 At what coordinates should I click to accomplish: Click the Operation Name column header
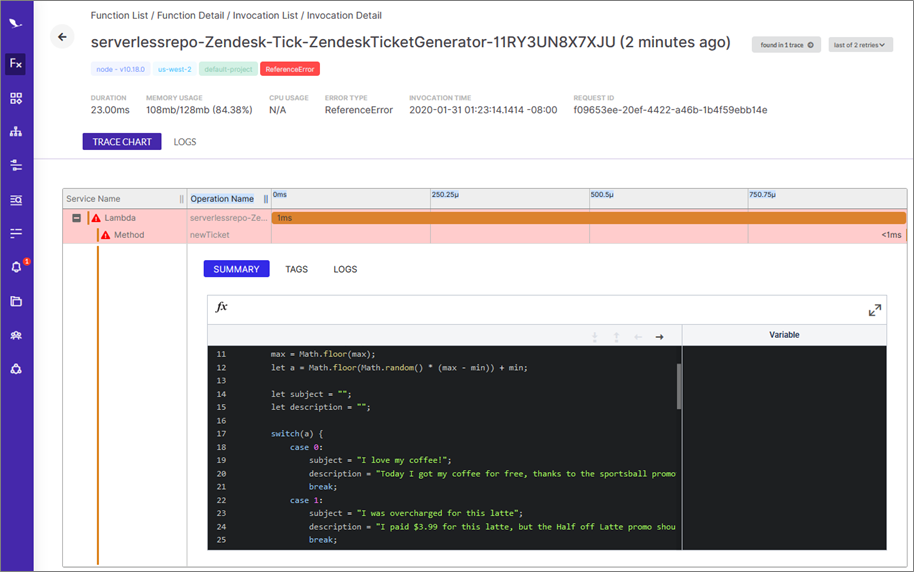pyautogui.click(x=222, y=199)
